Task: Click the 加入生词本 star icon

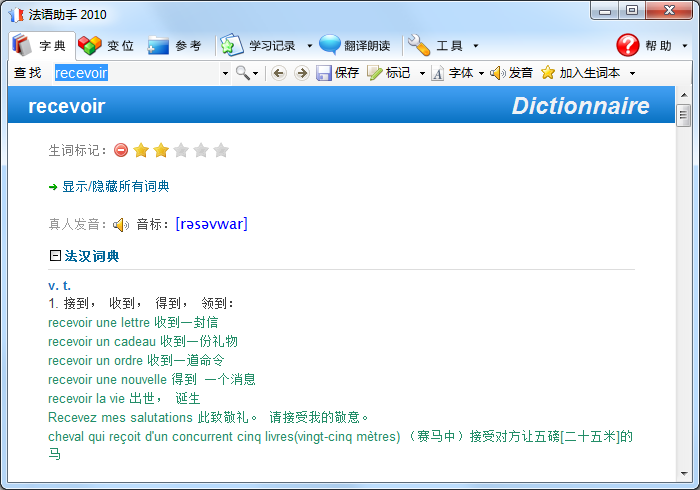Action: click(547, 72)
